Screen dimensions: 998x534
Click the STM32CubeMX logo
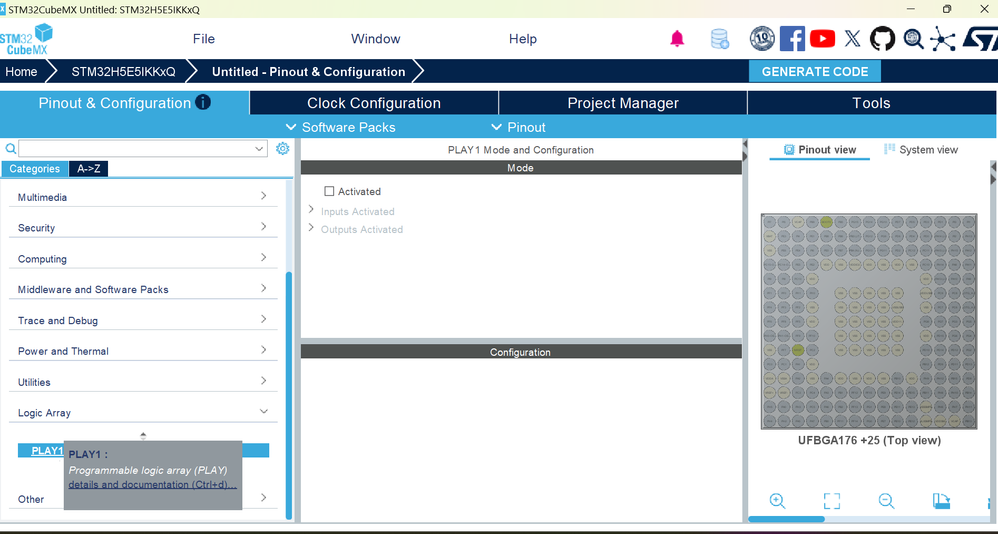coord(27,39)
